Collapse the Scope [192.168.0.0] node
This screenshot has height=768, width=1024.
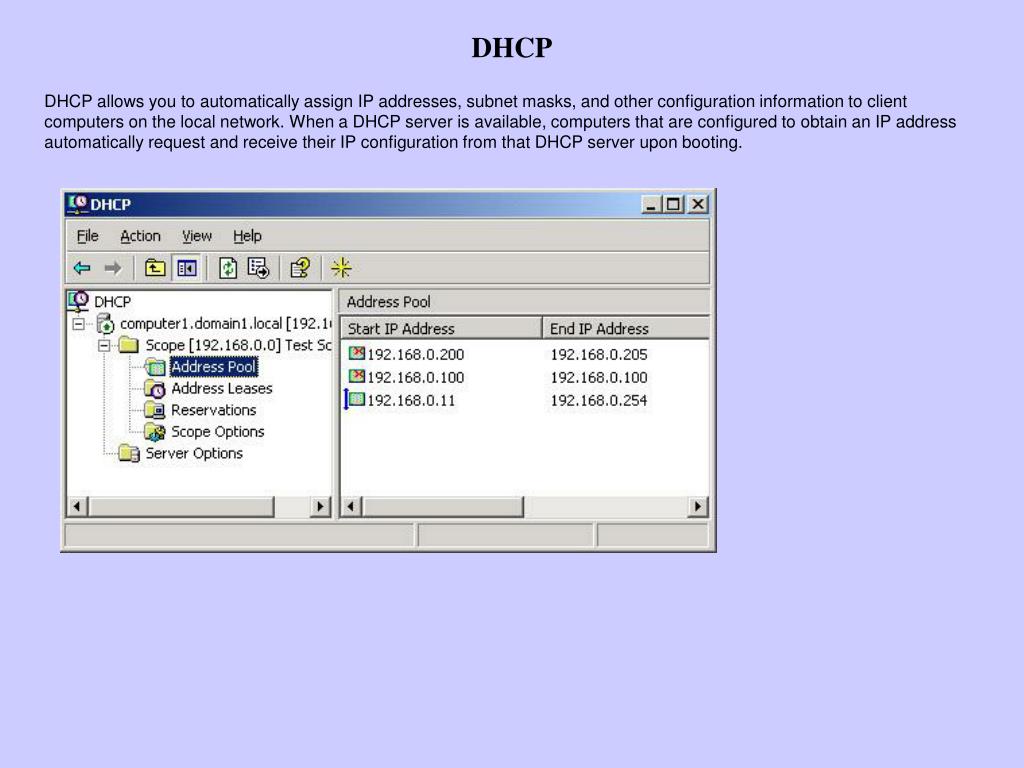[x=104, y=345]
